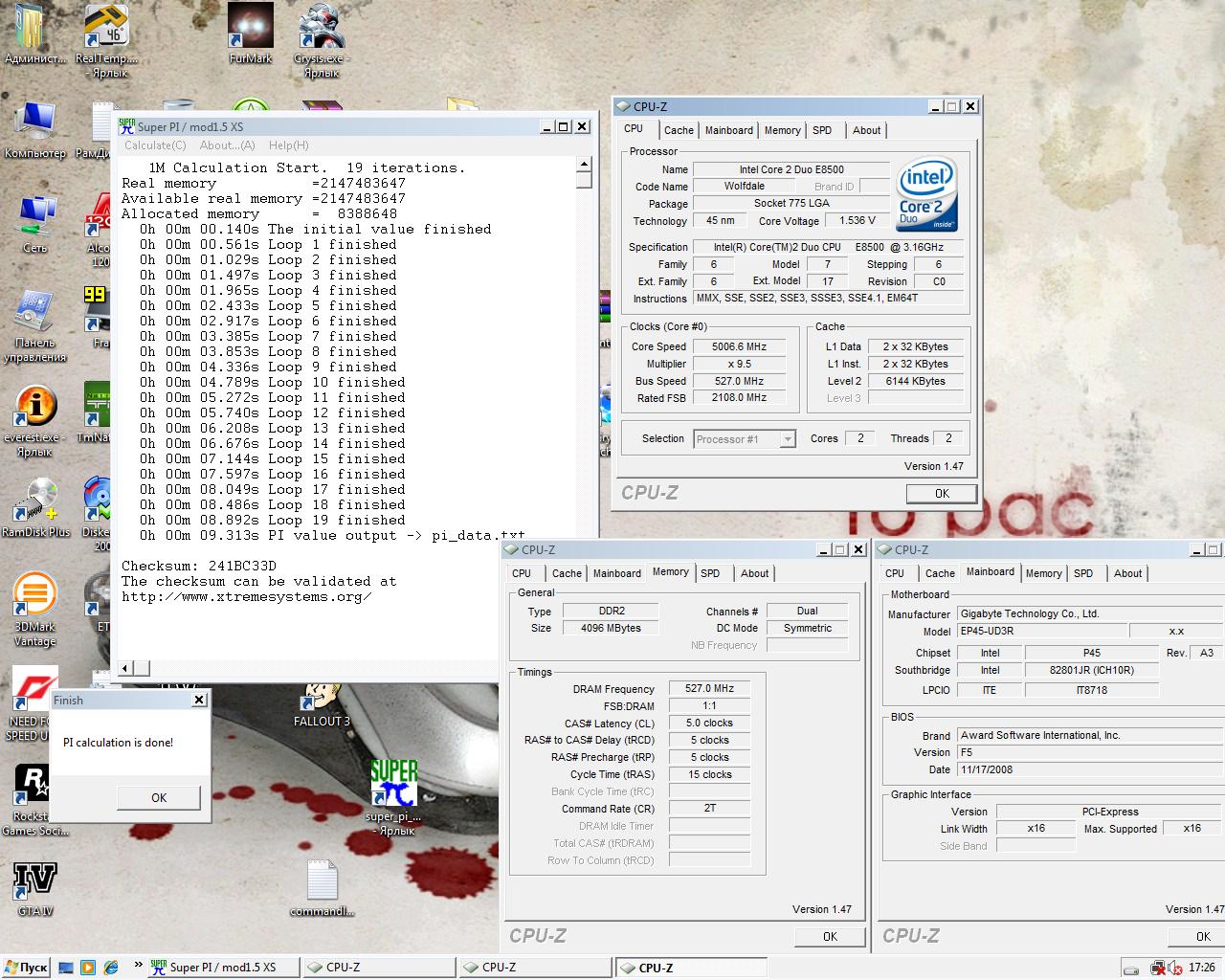
Task: Click the CAS# Latency value 5.0 clocks
Action: [x=709, y=723]
